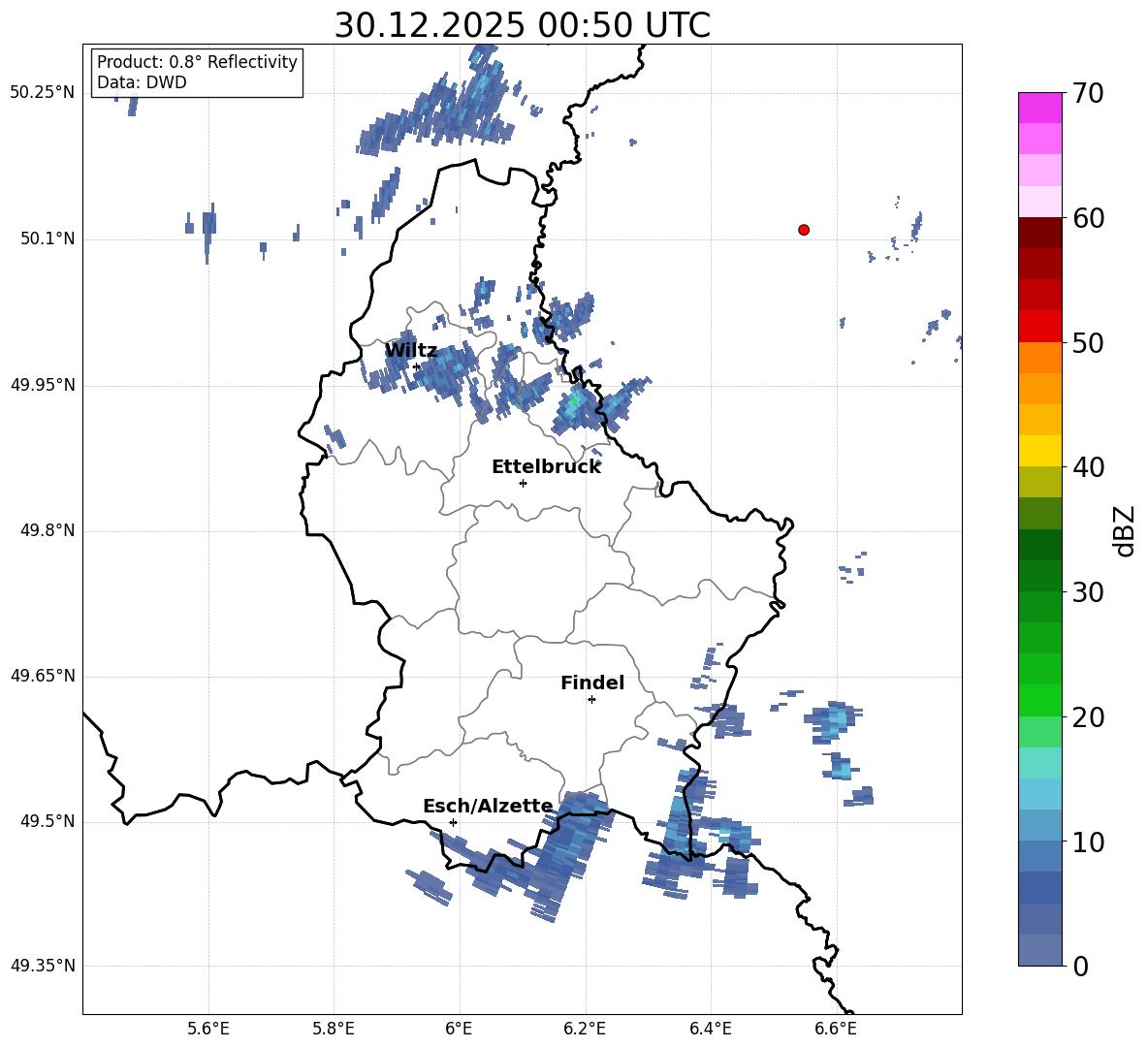Click the 49.35°N latitude label
Screen dimensions: 1148x1048
tap(43, 966)
